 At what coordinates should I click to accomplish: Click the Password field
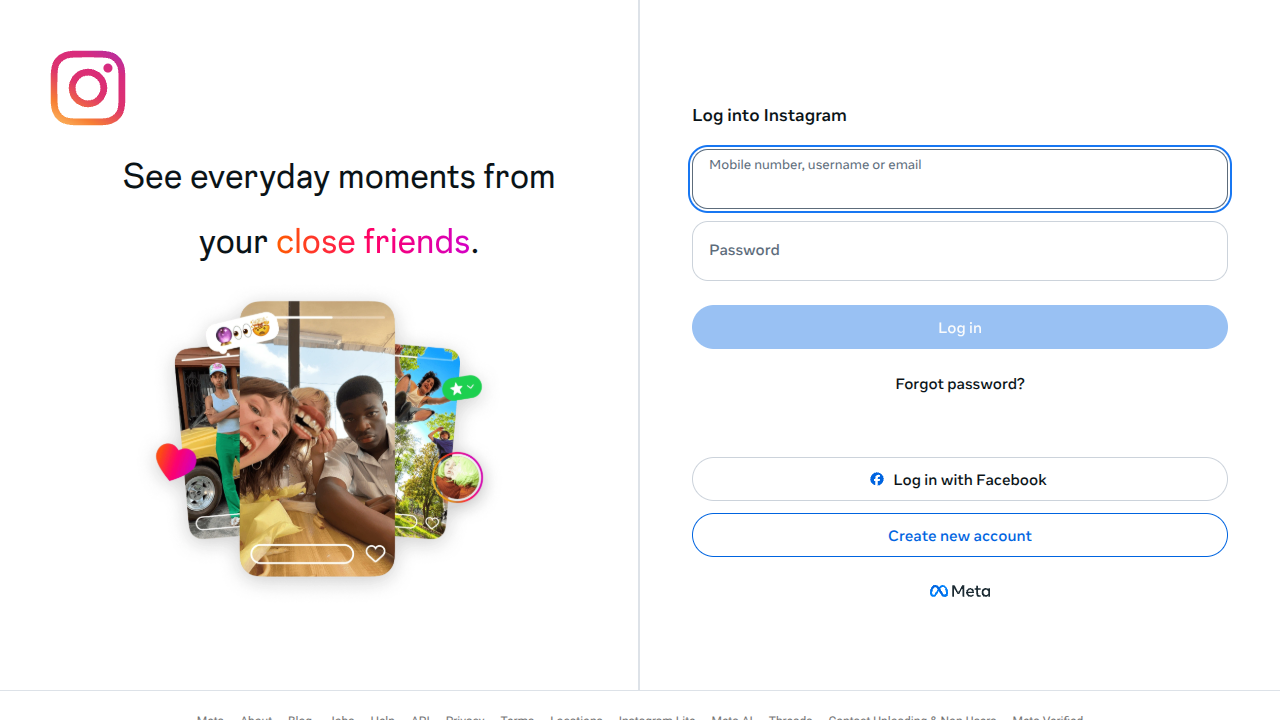tap(959, 250)
